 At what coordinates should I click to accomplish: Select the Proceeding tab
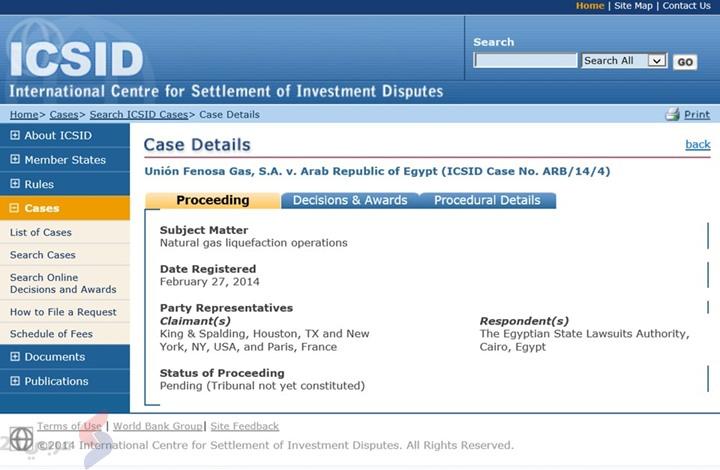coord(212,200)
